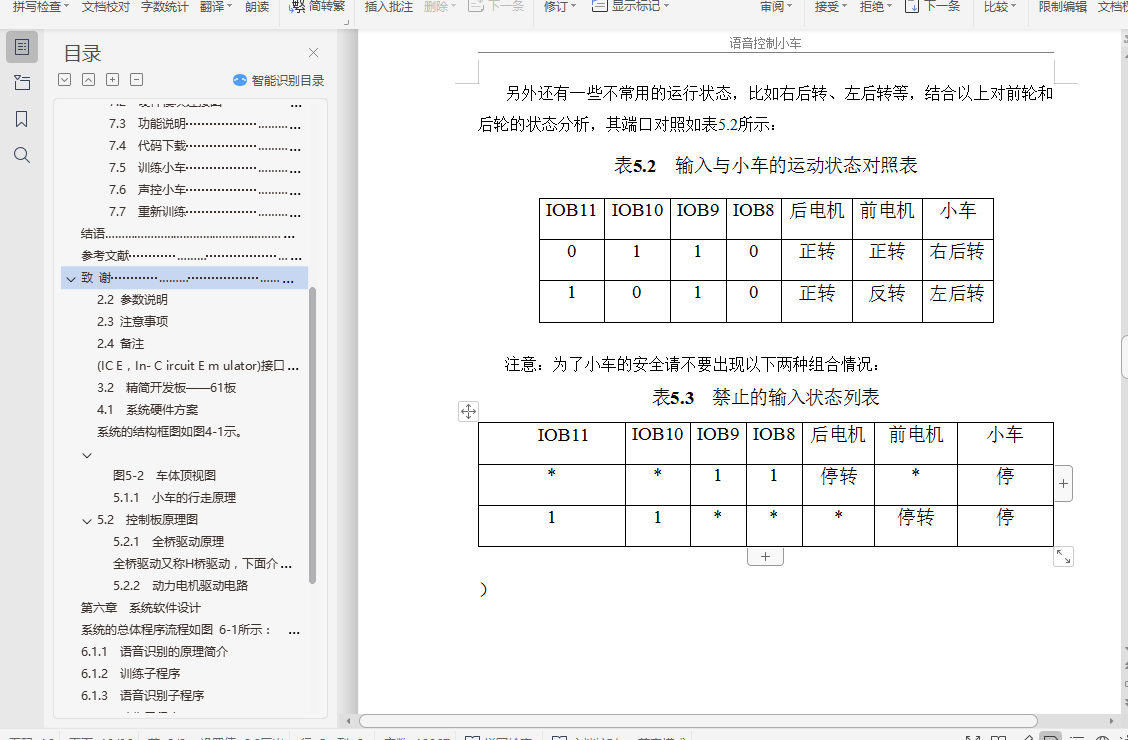Image resolution: width=1128 pixels, height=740 pixels.
Task: Select outline entry 5.1.1 小车的行走原理
Action: (x=175, y=498)
